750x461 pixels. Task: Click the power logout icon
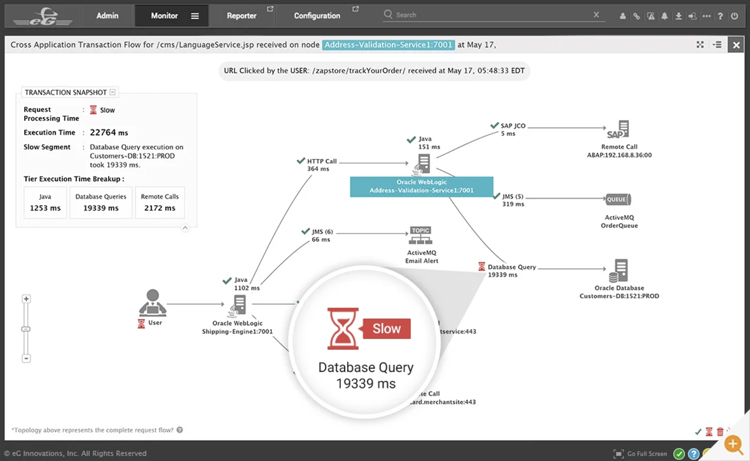coord(734,16)
